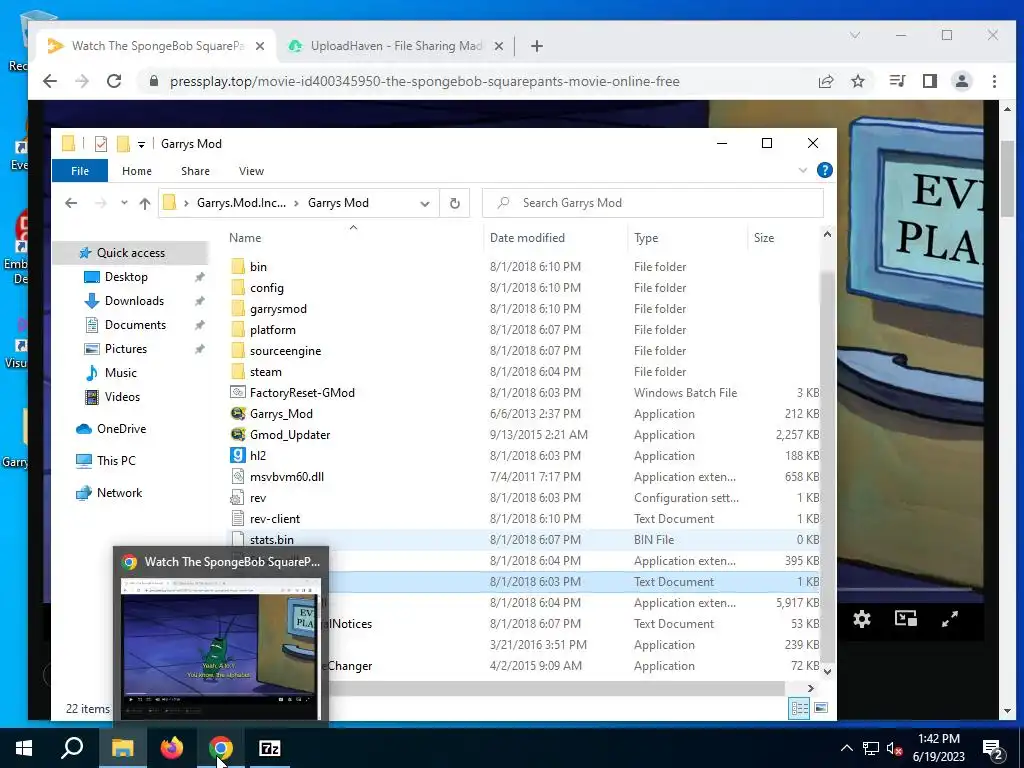Select the rev configuration file
This screenshot has height=768, width=1024.
257,498
